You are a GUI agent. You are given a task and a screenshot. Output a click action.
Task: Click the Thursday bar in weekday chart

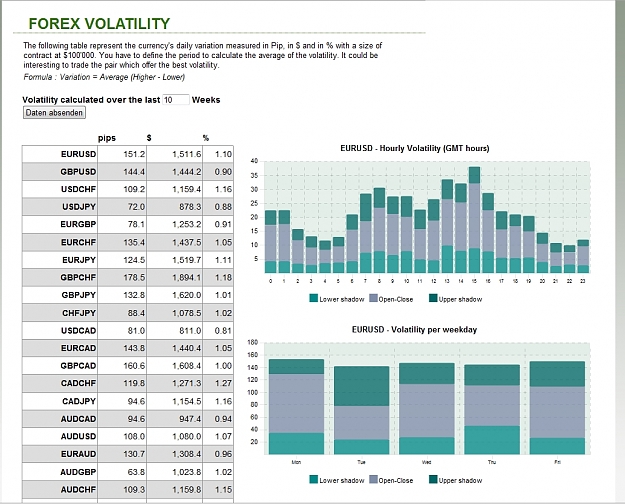click(492, 410)
